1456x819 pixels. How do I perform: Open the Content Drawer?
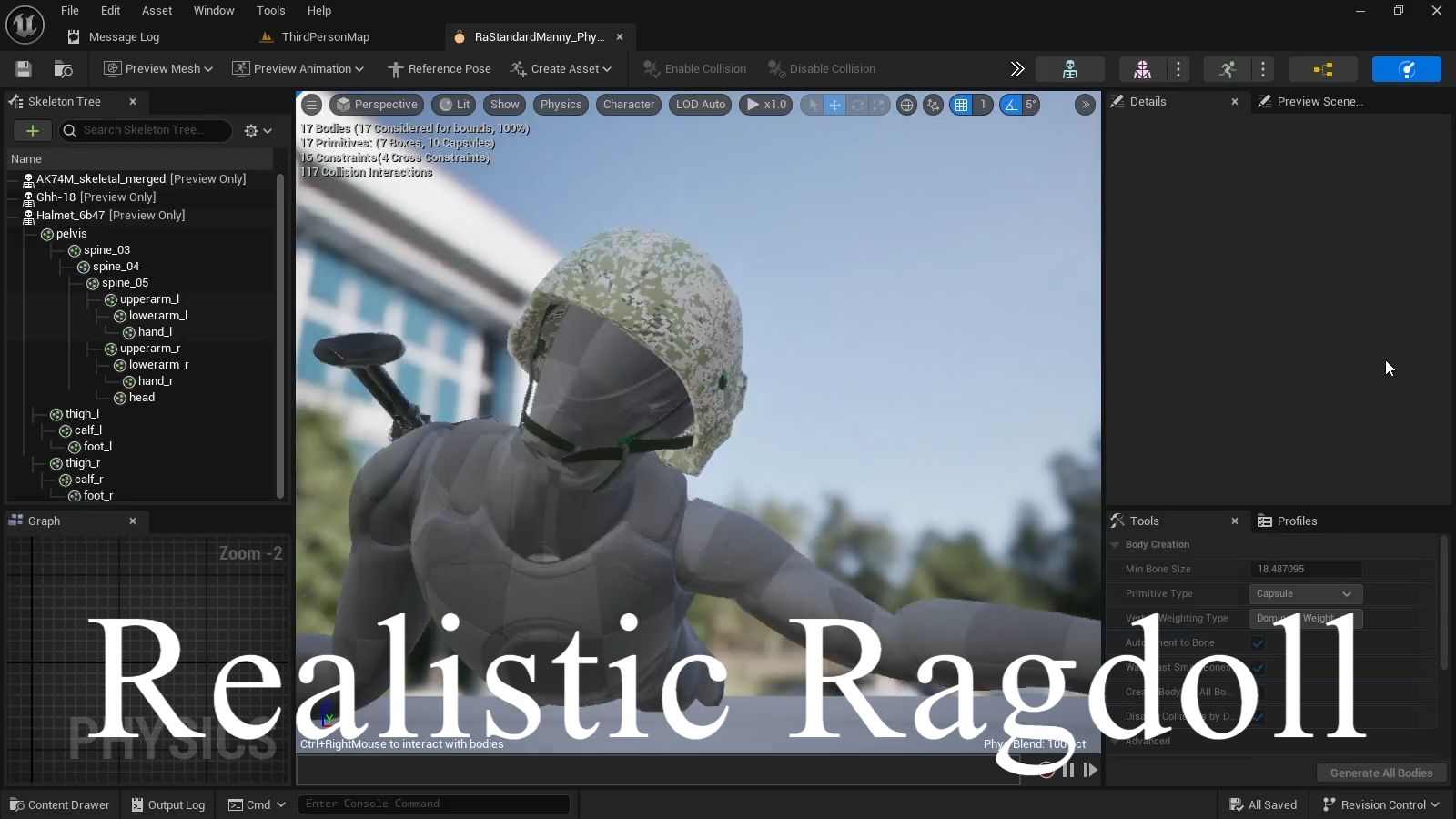[60, 805]
